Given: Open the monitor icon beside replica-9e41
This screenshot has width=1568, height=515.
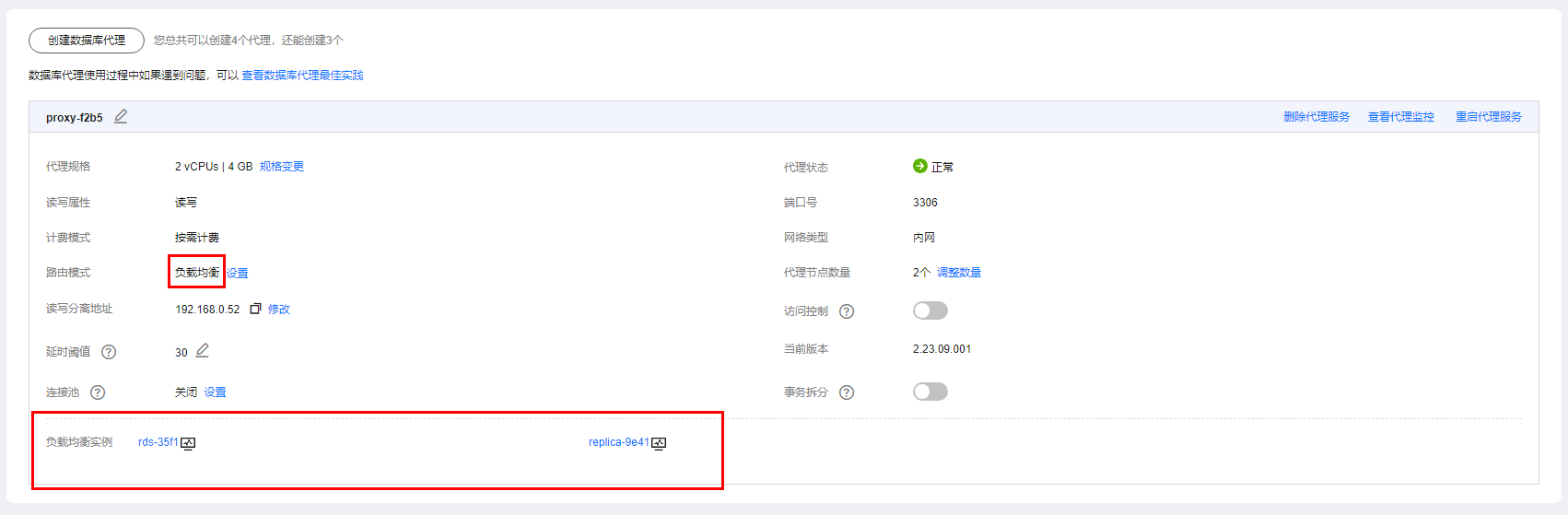Looking at the screenshot, I should click(659, 443).
